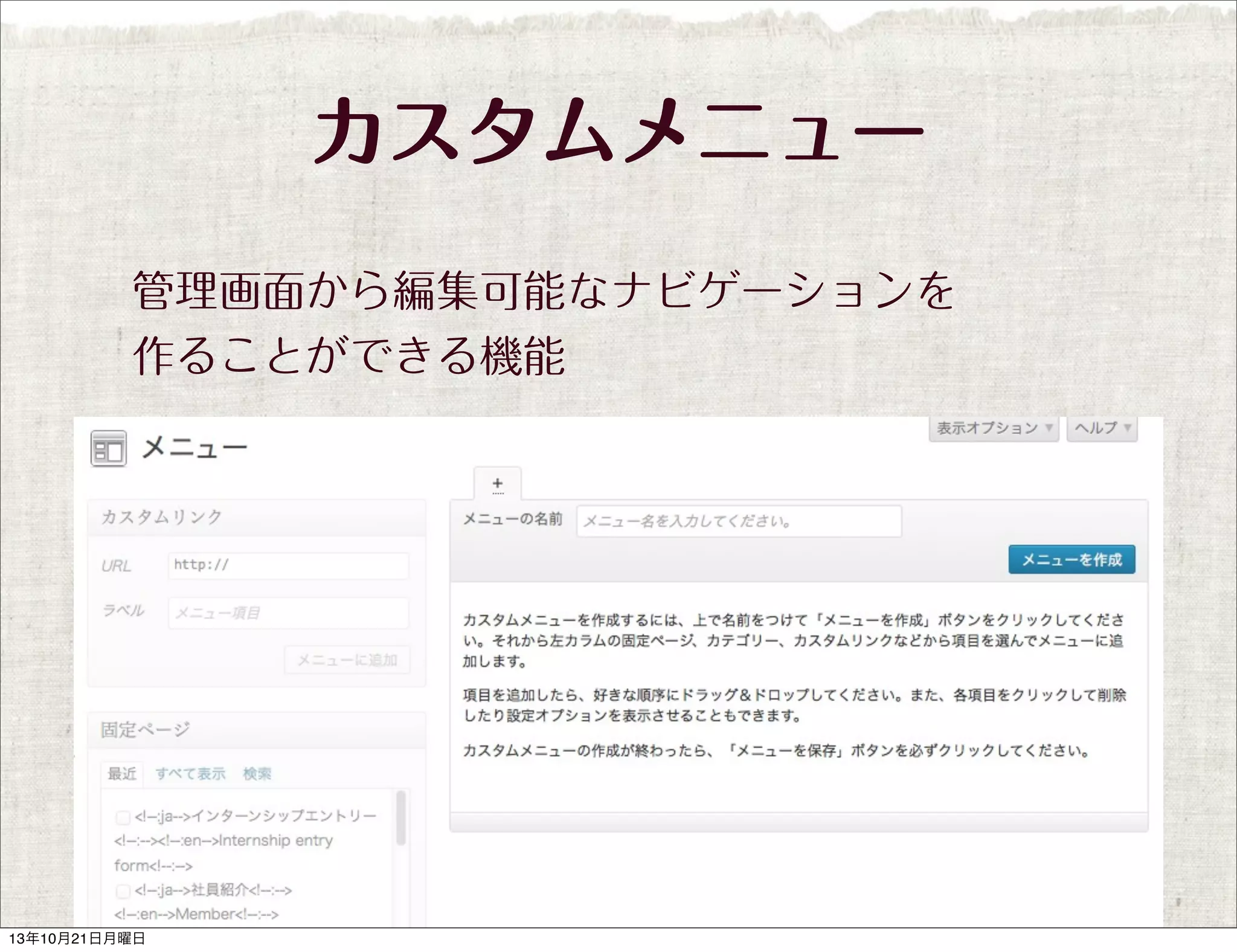Focus the メニューの名前 input field
This screenshot has height=952, width=1237.
tap(739, 521)
